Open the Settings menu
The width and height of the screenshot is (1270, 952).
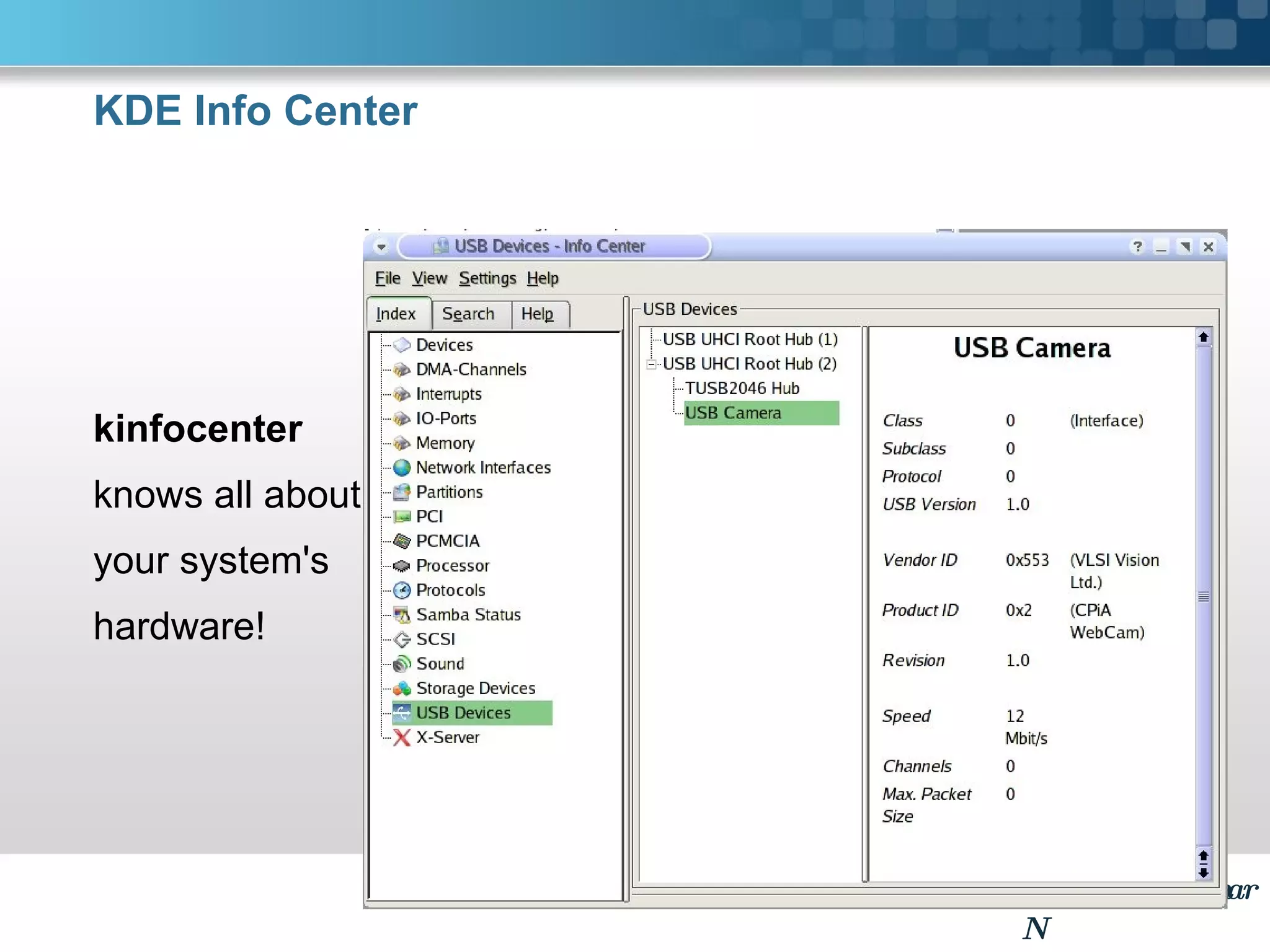point(487,278)
